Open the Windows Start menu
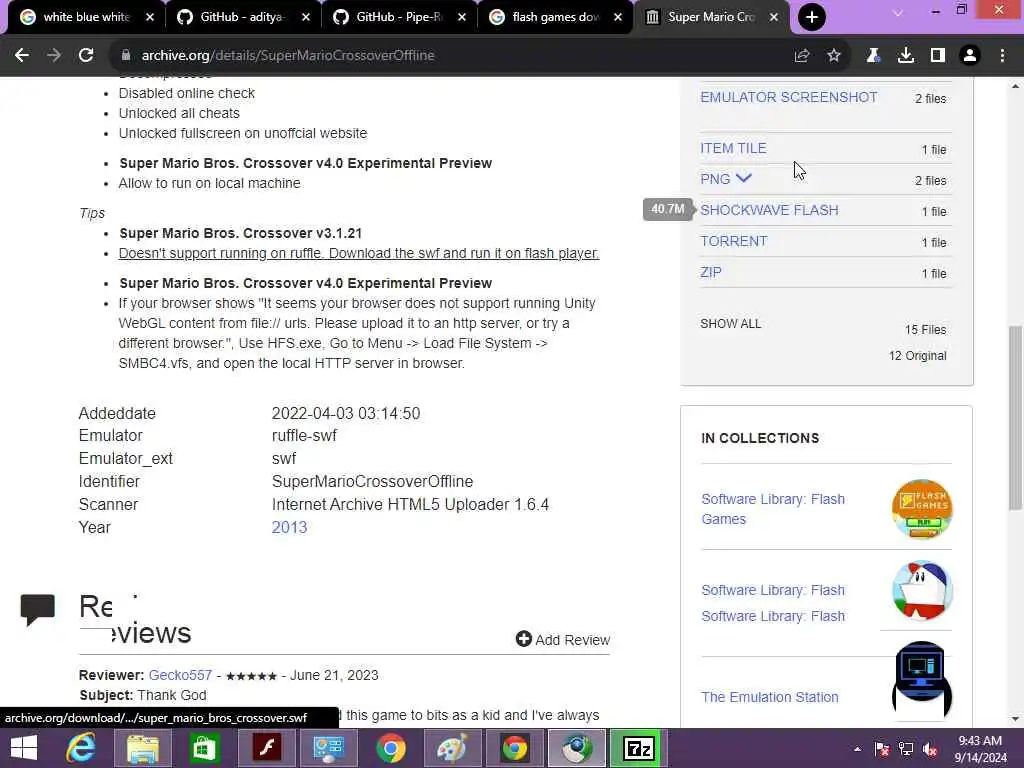This screenshot has height=768, width=1024. [x=24, y=748]
